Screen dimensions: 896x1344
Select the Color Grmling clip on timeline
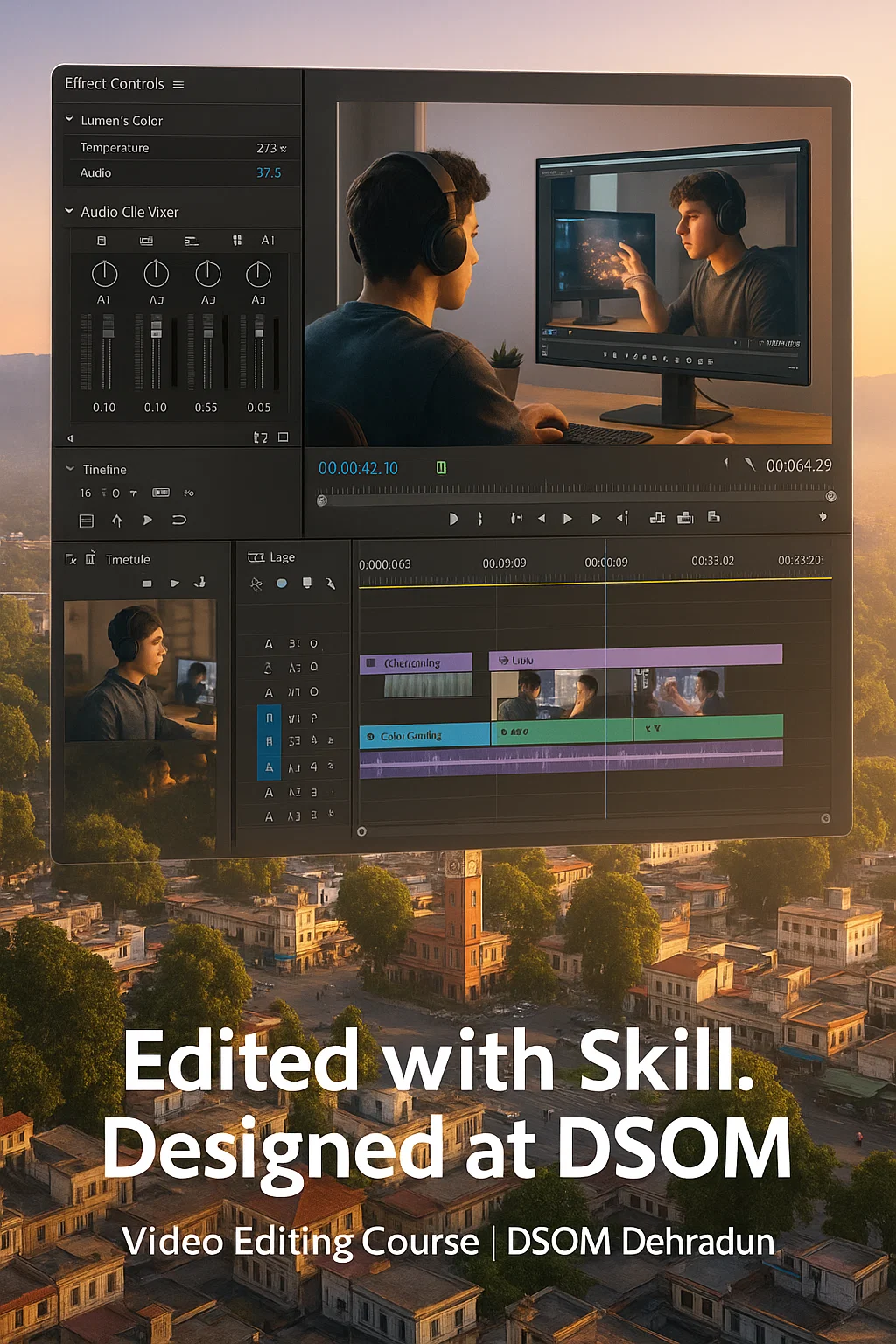click(x=424, y=736)
